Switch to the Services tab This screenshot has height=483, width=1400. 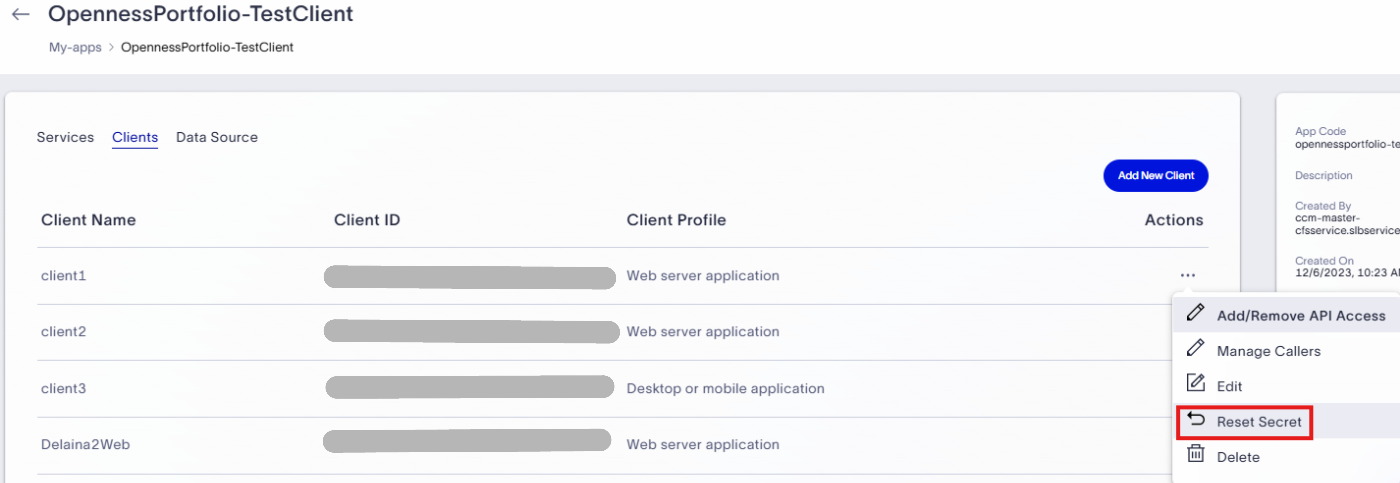65,137
